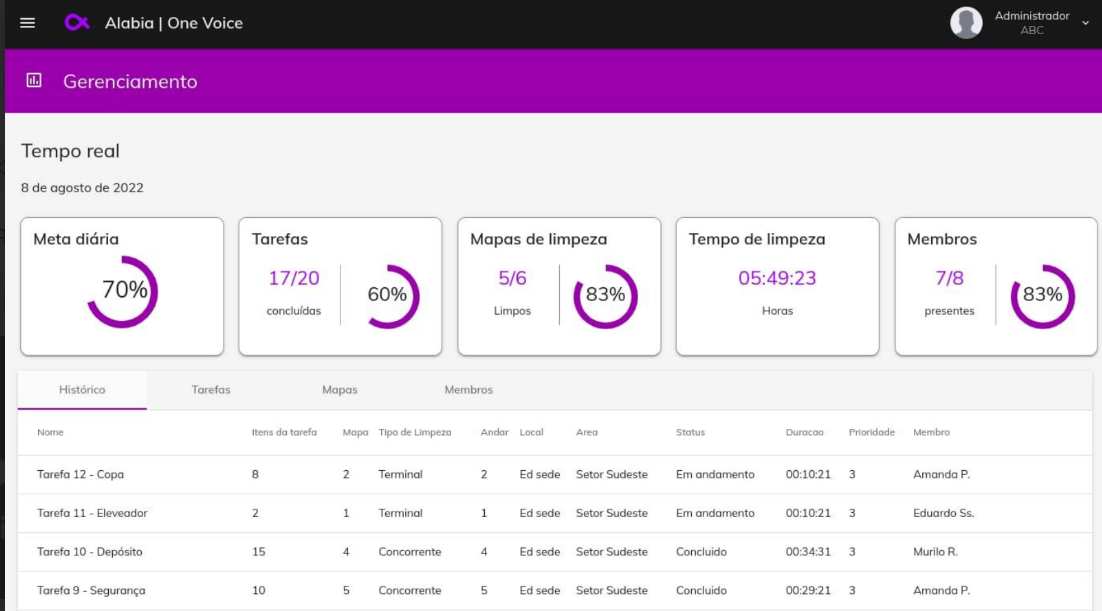Screen dimensions: 1102x611
Task: Select the Tarefa 12 - Copa row
Action: click(x=81, y=474)
